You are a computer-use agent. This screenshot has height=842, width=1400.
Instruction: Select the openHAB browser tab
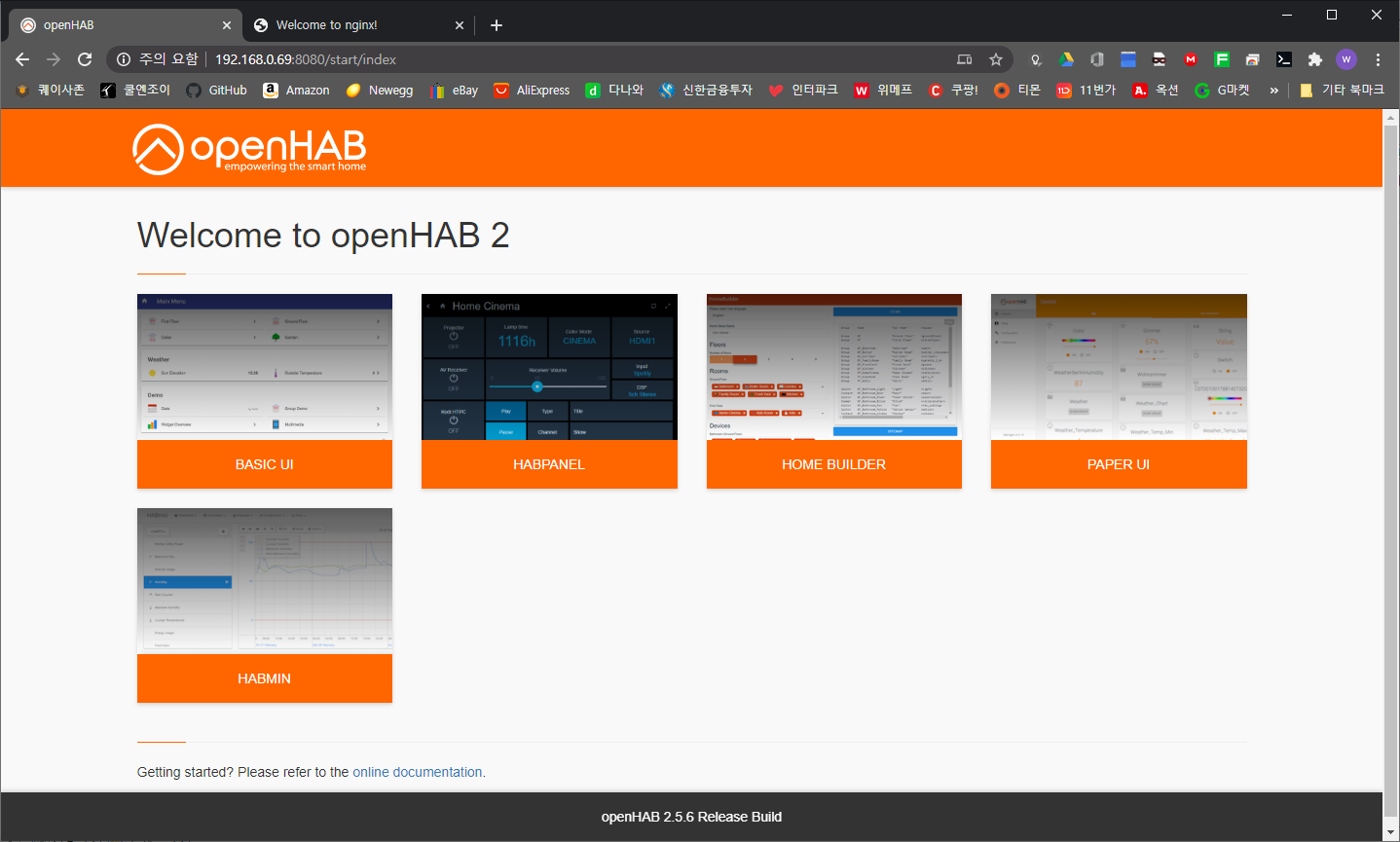pyautogui.click(x=126, y=25)
